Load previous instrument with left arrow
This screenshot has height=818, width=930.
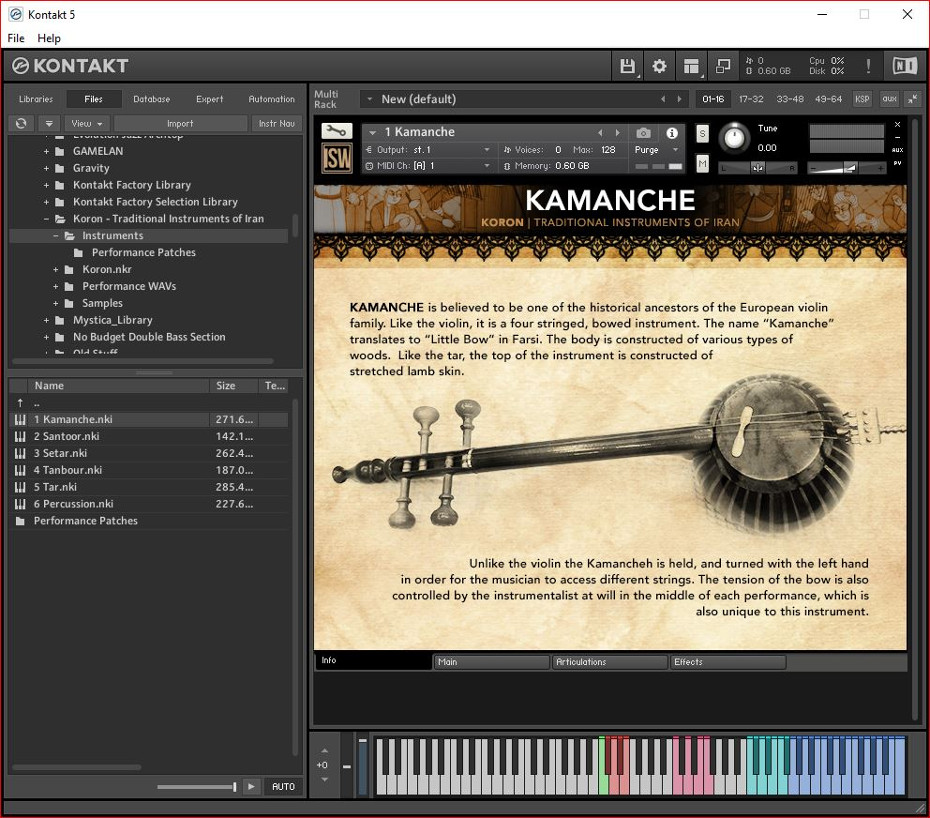click(600, 132)
